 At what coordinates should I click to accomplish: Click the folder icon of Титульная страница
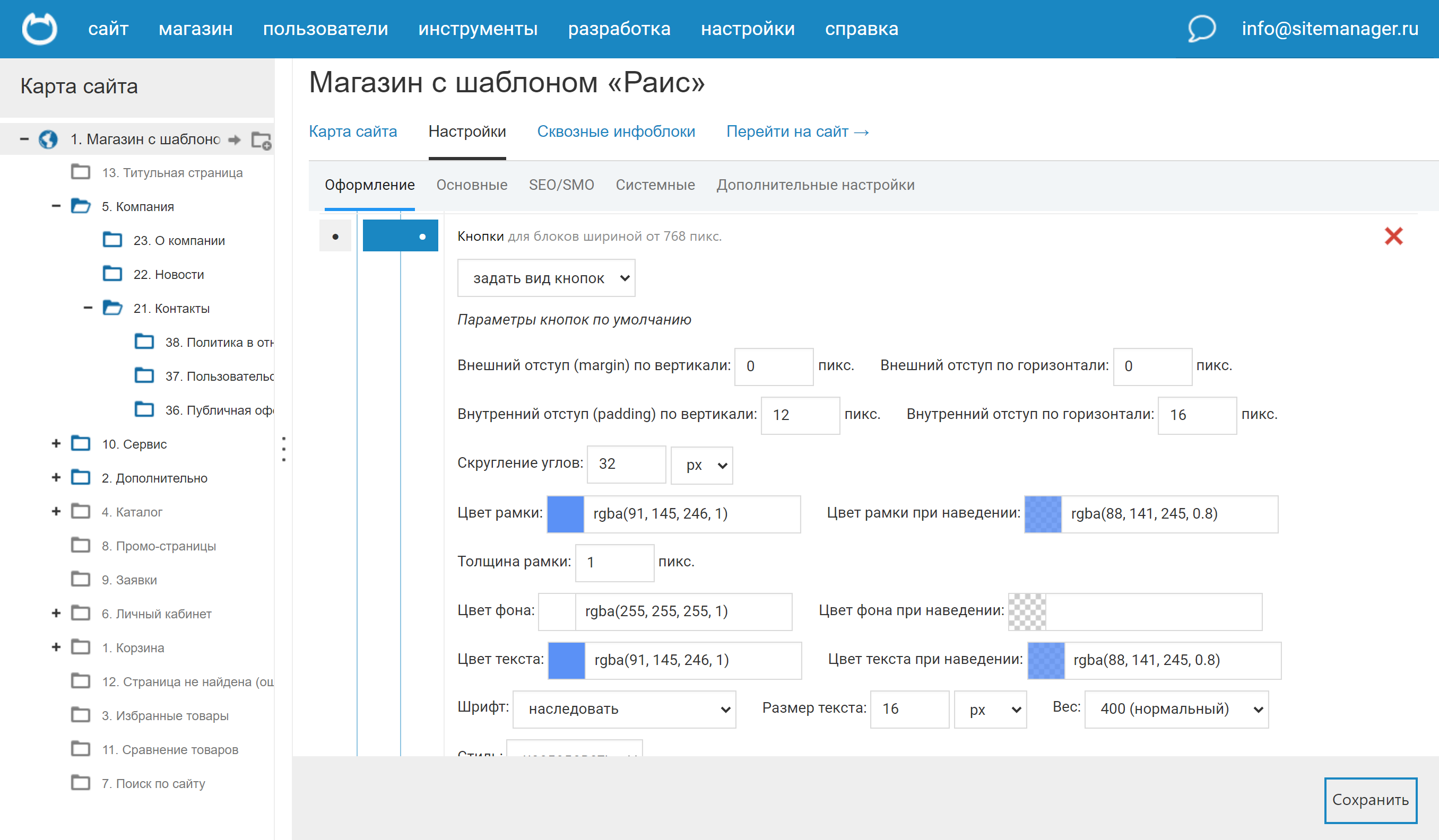(81, 172)
